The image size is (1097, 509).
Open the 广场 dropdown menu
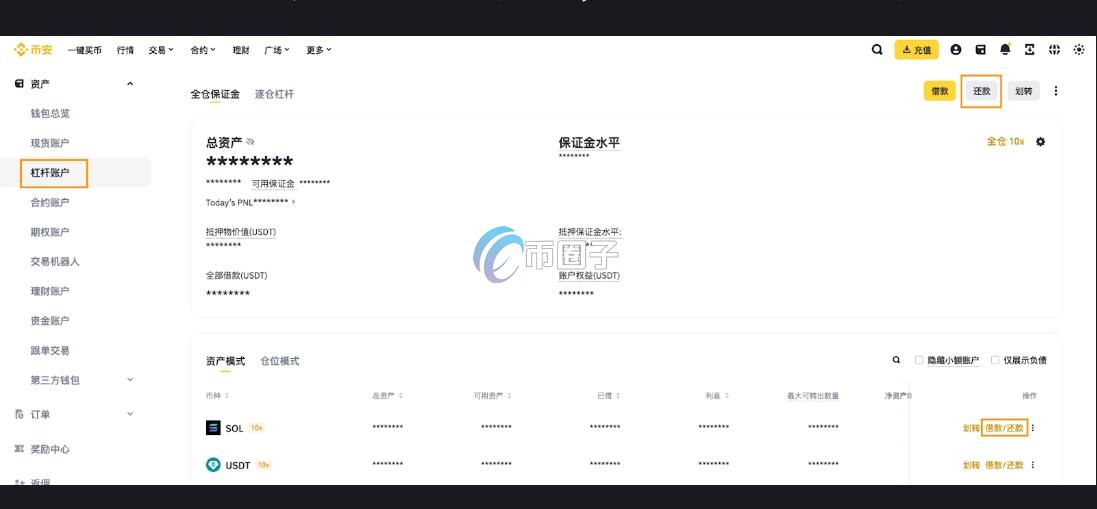coord(277,50)
